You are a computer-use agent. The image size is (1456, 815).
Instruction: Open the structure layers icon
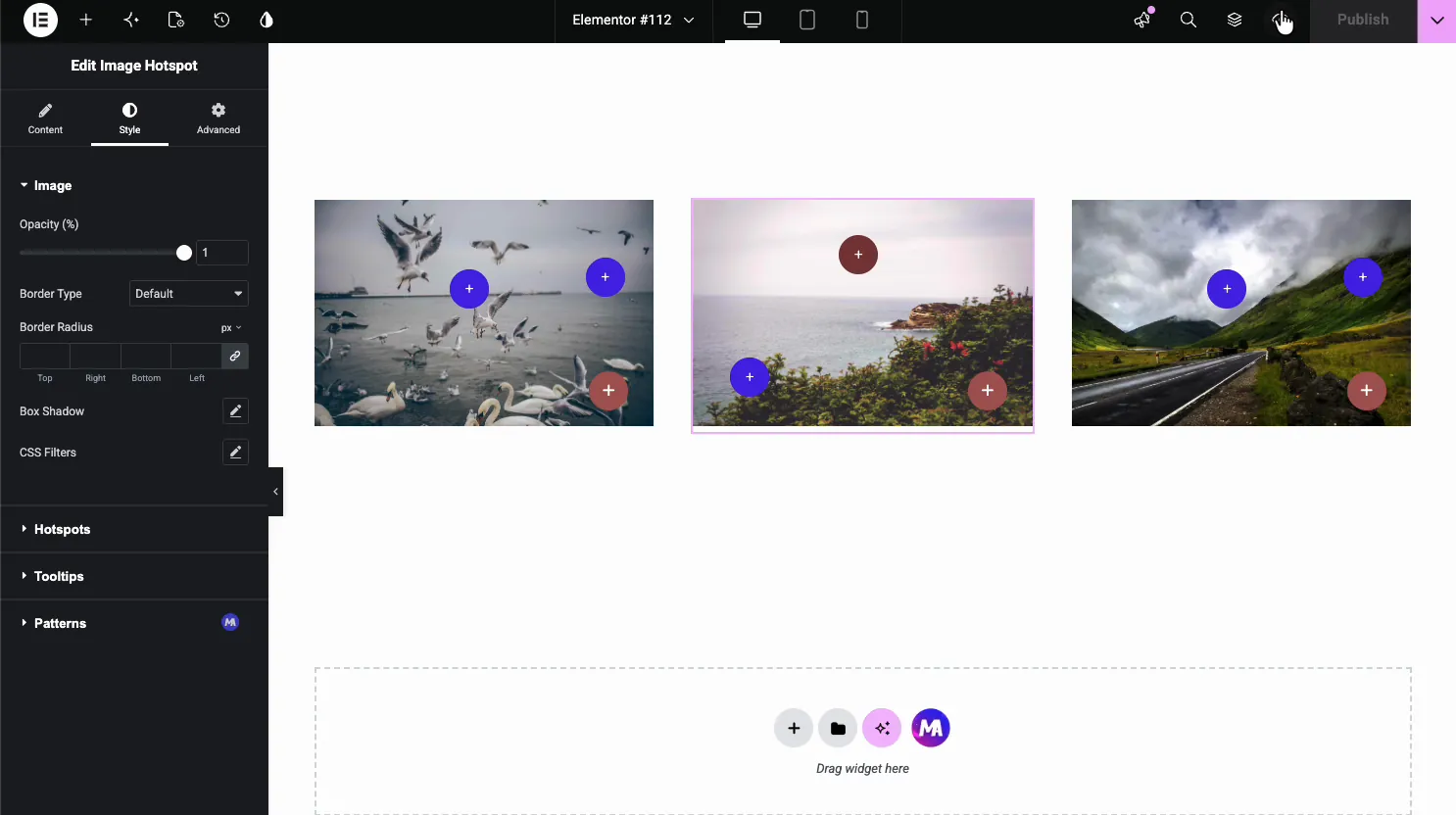(1235, 20)
